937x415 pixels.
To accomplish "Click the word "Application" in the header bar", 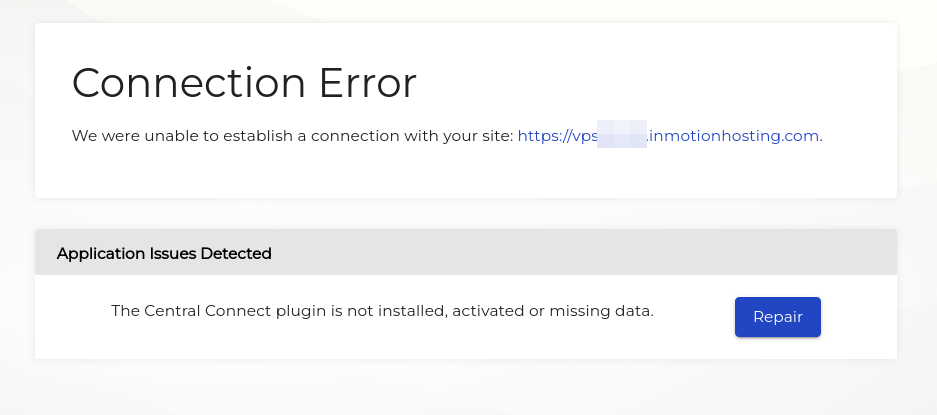I will (x=102, y=254).
